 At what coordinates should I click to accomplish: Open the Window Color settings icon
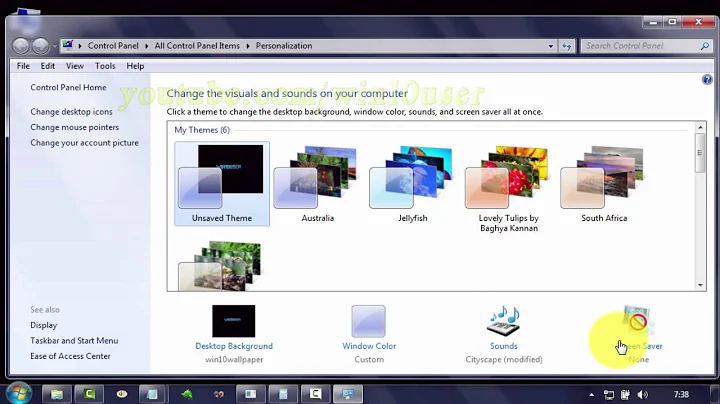tap(368, 321)
